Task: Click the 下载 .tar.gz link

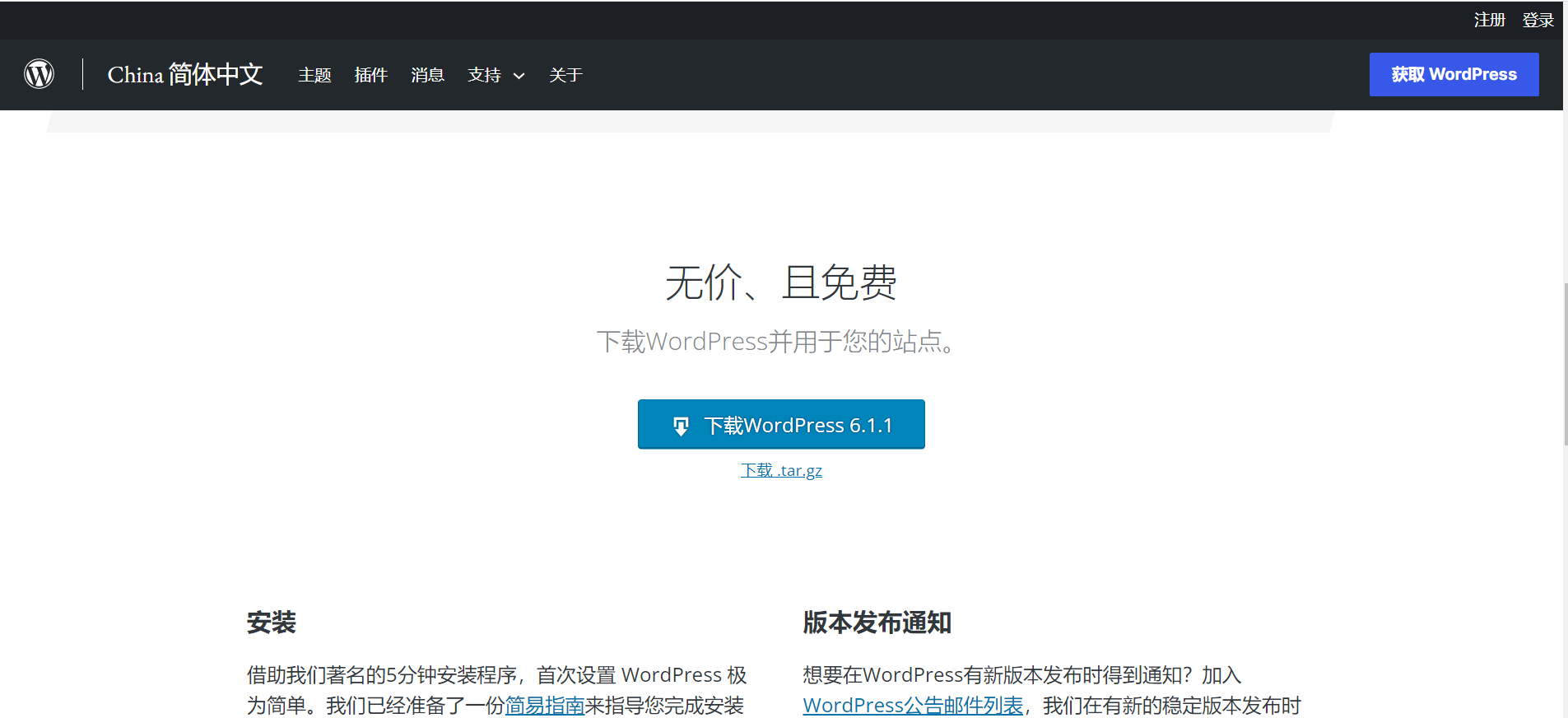Action: pyautogui.click(x=781, y=470)
